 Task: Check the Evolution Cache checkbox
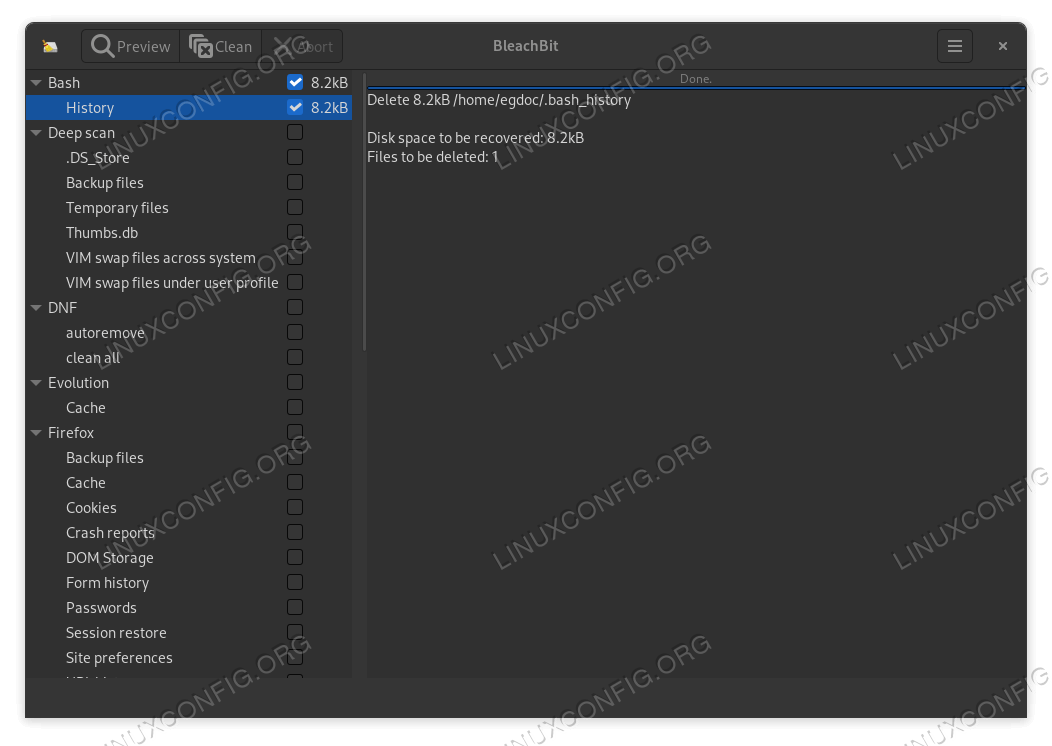pos(295,407)
